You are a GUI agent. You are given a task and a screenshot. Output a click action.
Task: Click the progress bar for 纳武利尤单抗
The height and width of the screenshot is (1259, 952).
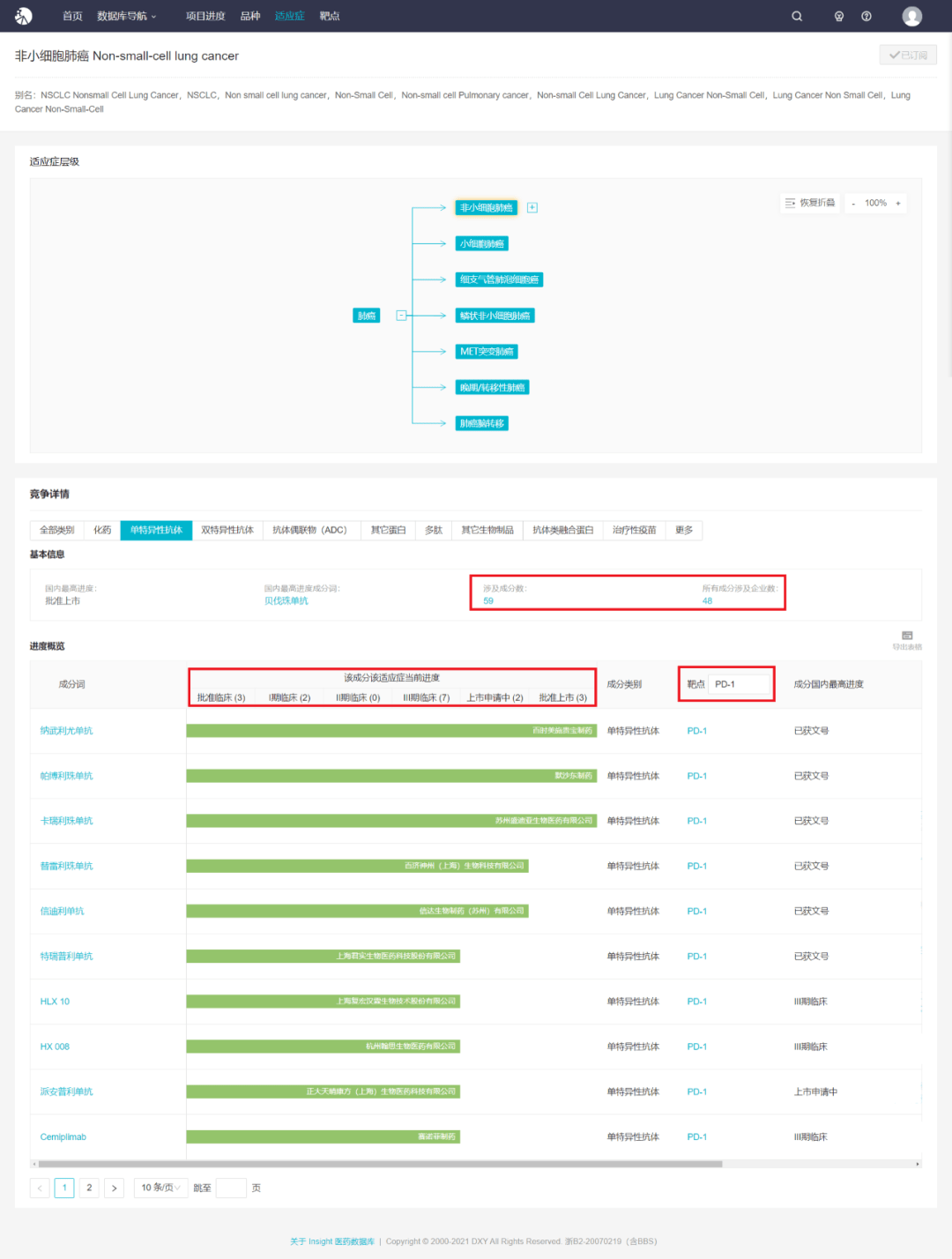pyautogui.click(x=391, y=731)
